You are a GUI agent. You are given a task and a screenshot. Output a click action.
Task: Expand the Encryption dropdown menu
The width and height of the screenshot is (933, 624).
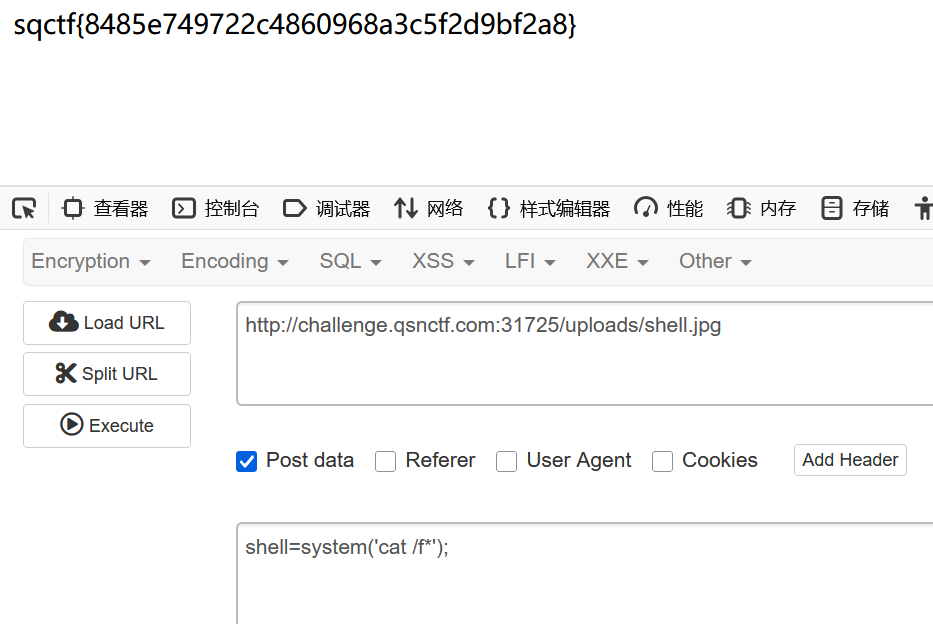click(91, 262)
